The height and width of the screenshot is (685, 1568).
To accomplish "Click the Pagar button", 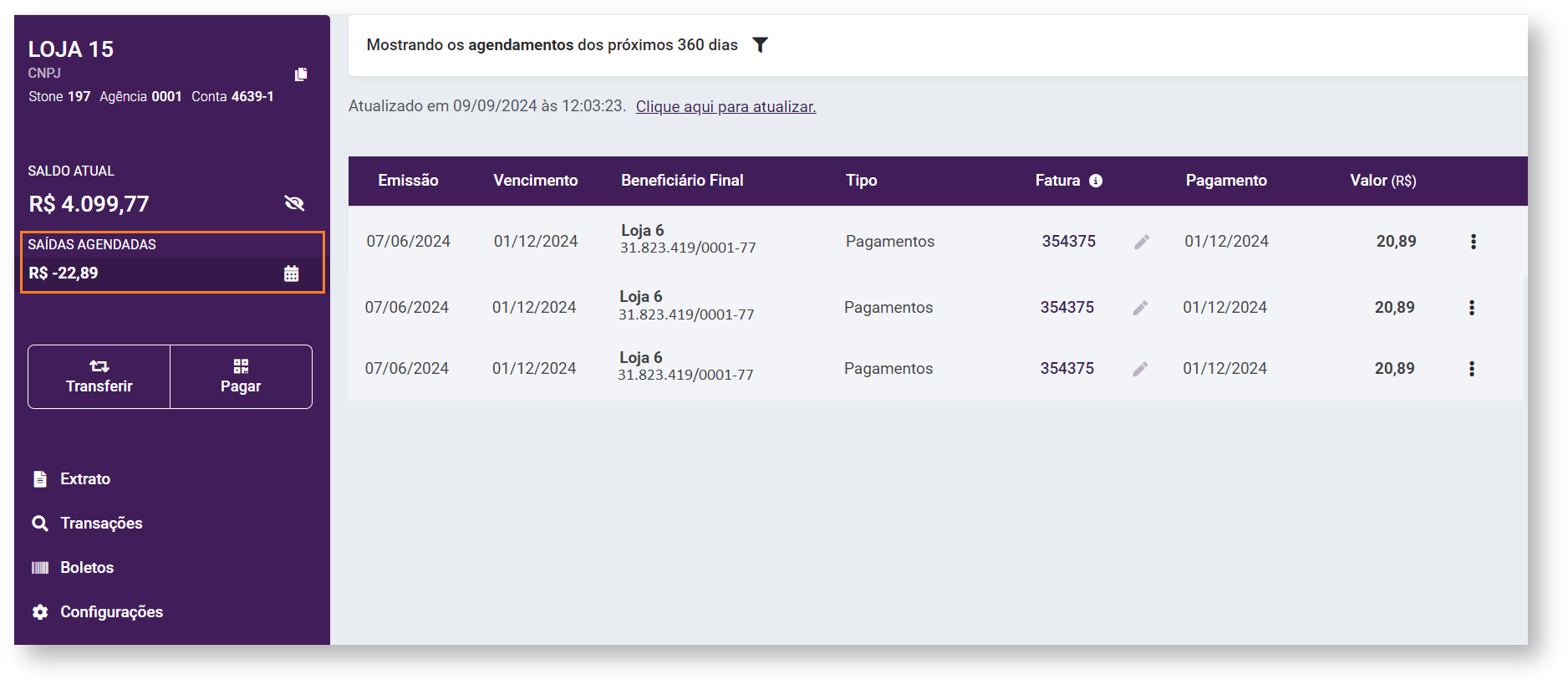I will [241, 376].
